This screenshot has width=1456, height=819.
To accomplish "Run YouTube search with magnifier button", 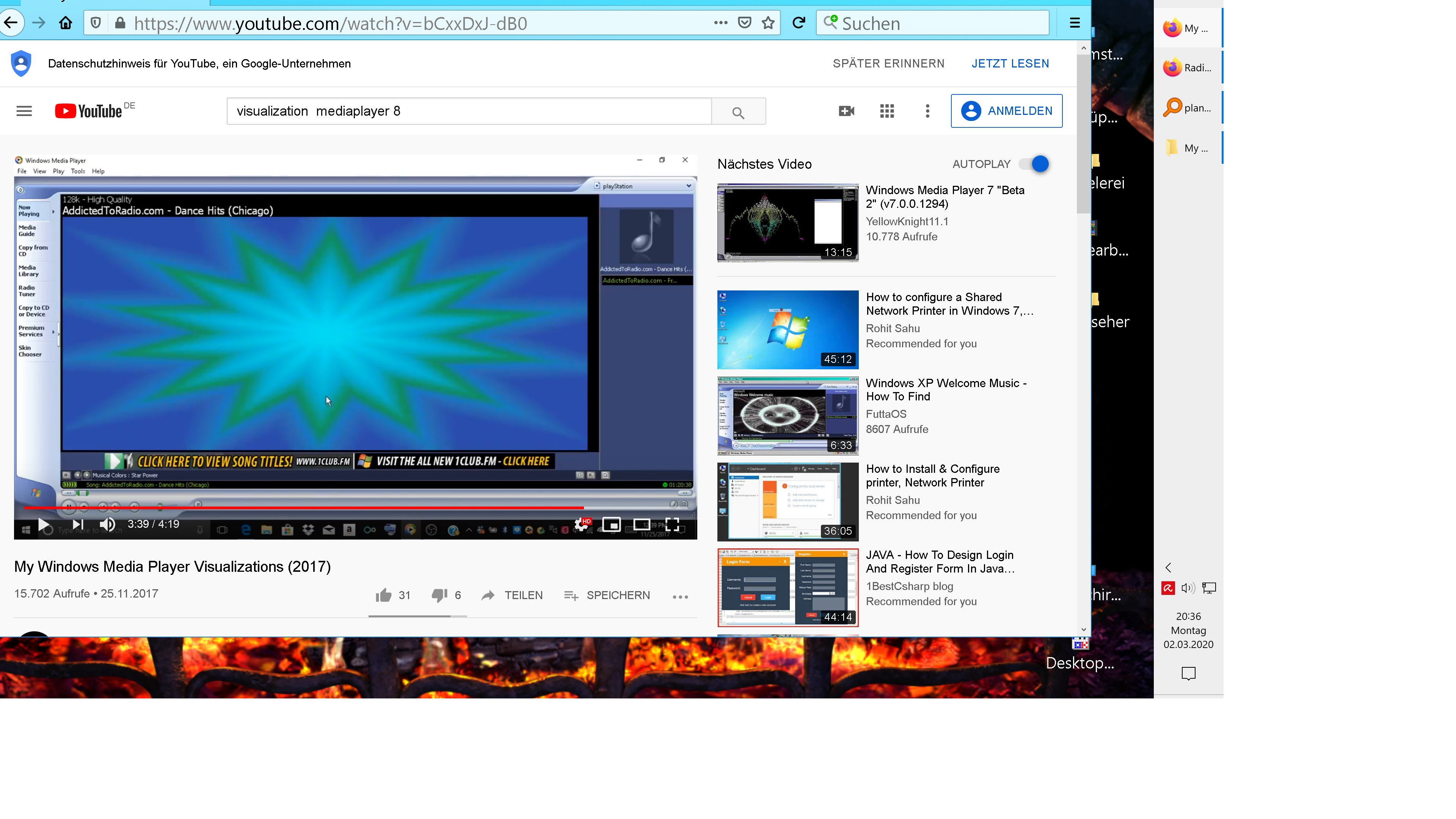I will (739, 111).
